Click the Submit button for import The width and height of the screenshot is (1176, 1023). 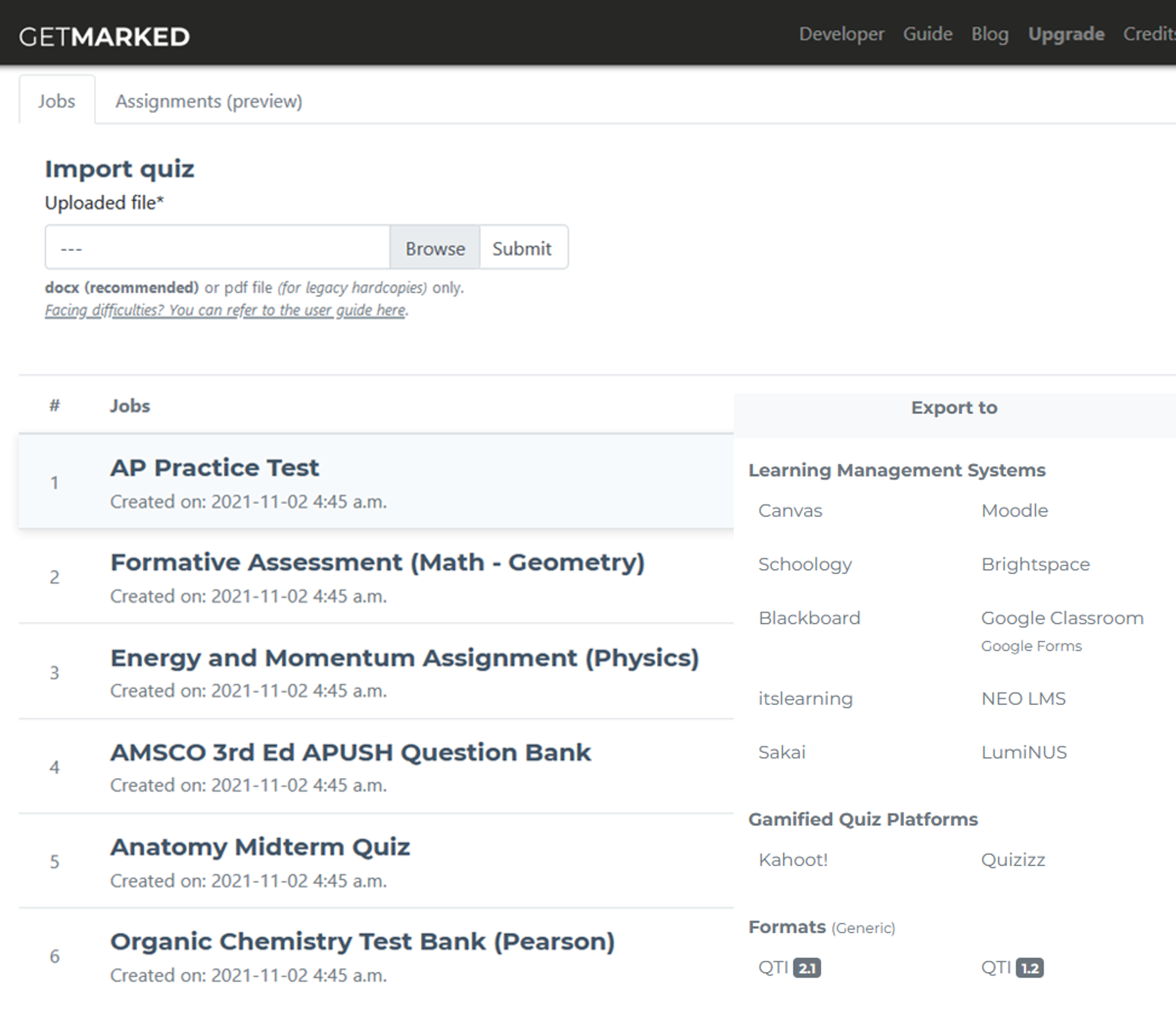(523, 248)
